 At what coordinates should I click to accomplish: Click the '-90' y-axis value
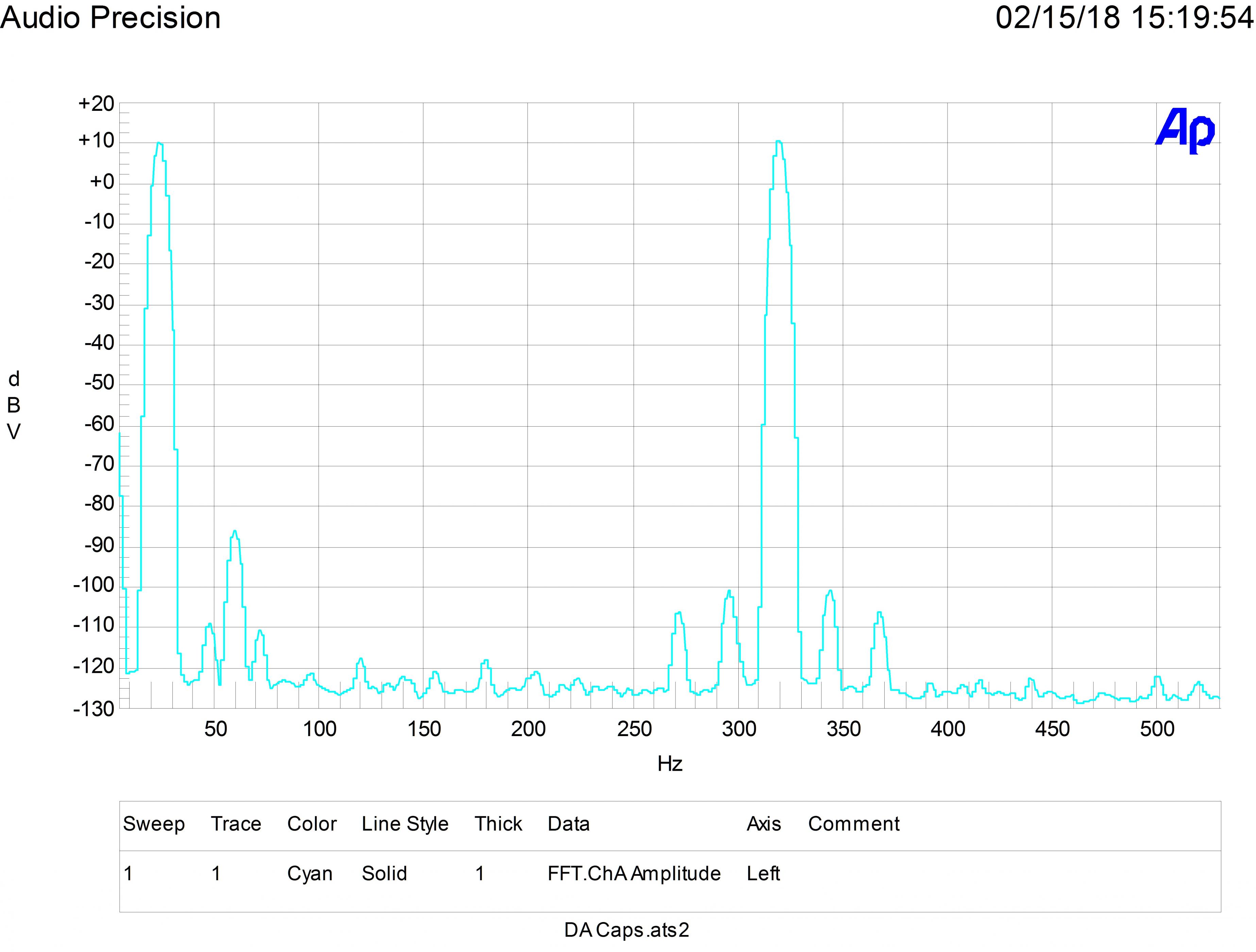pos(99,545)
